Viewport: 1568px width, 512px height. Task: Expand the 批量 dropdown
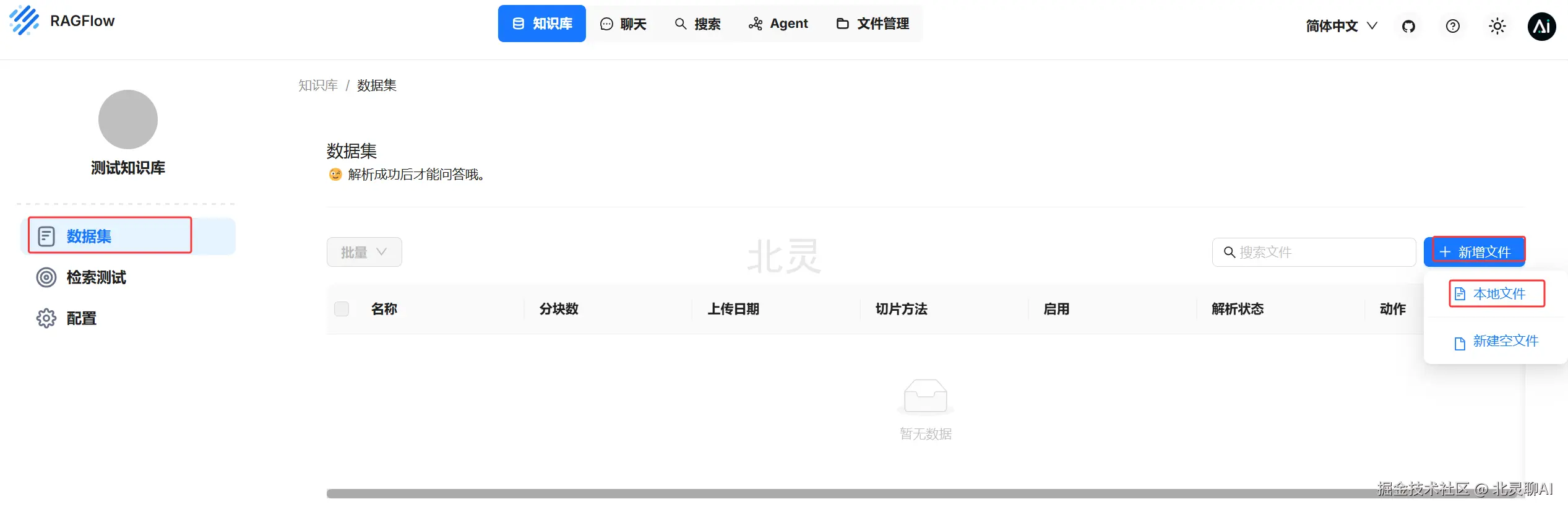click(364, 252)
